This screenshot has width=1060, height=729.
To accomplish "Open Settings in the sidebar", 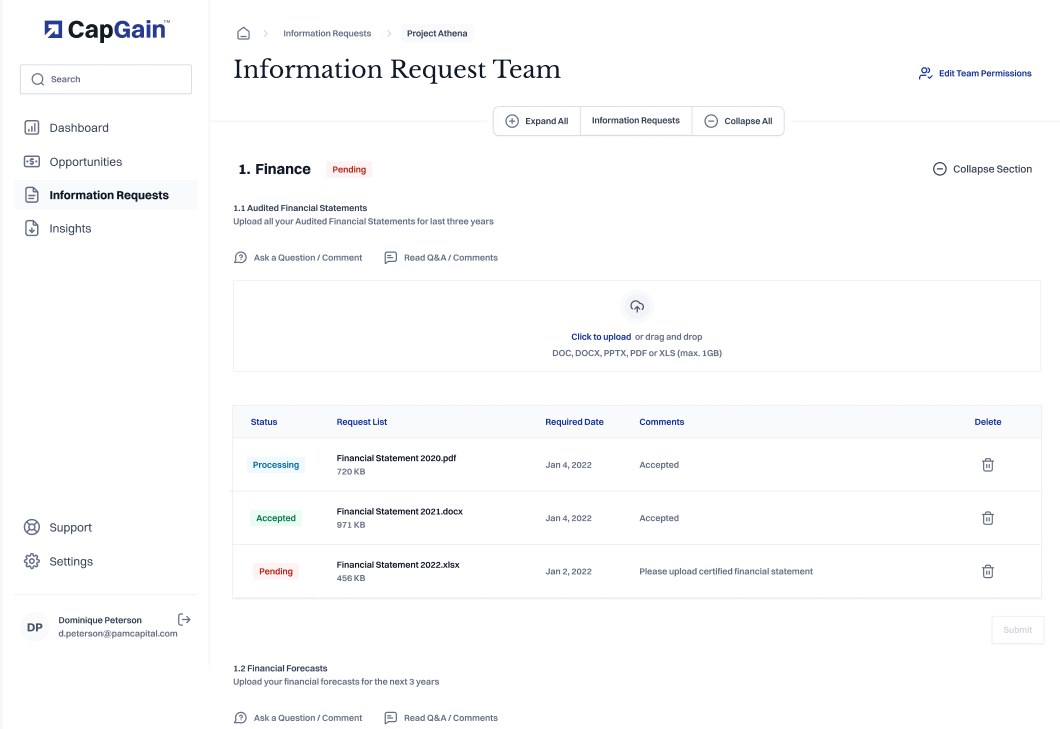I will click(x=71, y=562).
